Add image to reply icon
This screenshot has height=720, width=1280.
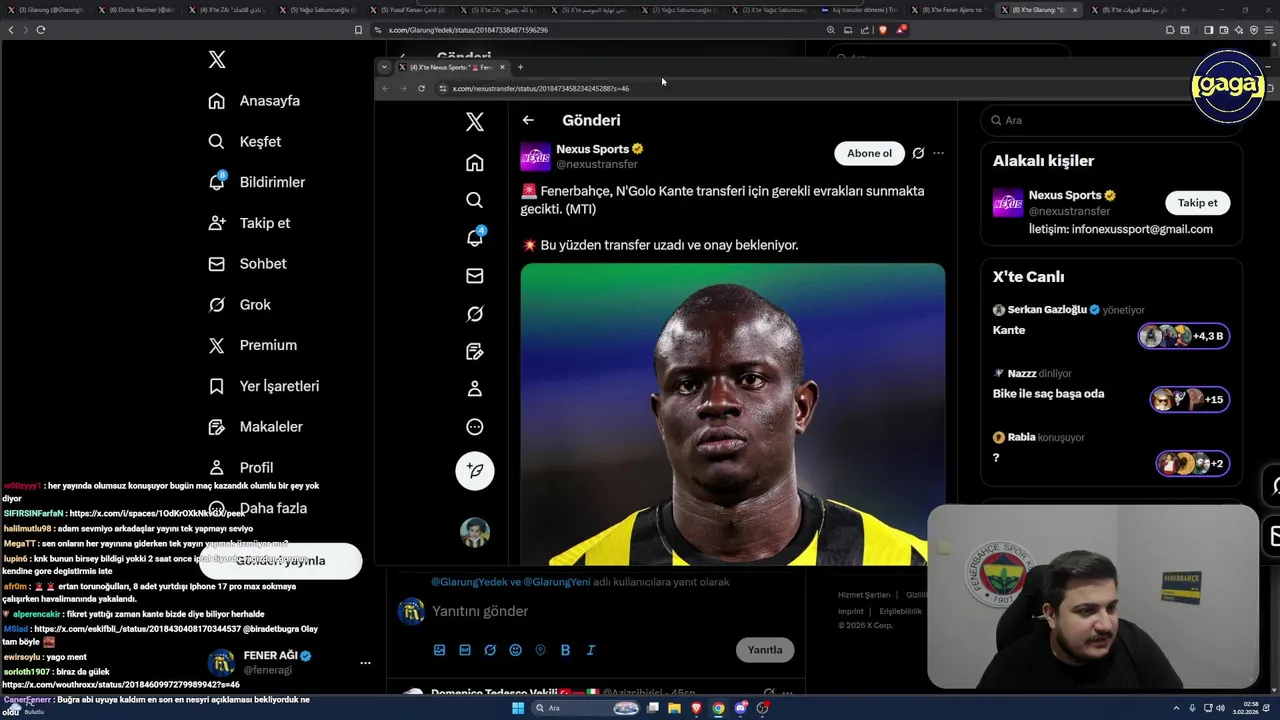point(439,650)
